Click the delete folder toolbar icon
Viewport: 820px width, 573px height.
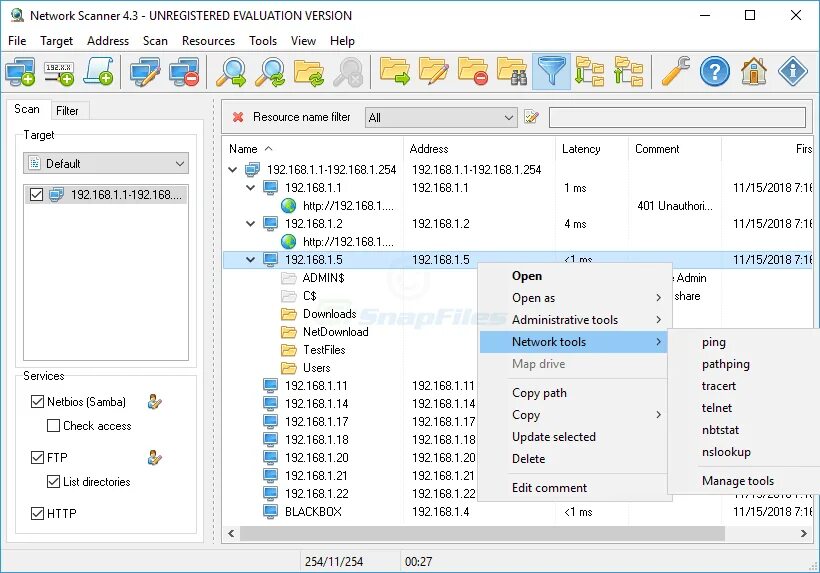[473, 72]
